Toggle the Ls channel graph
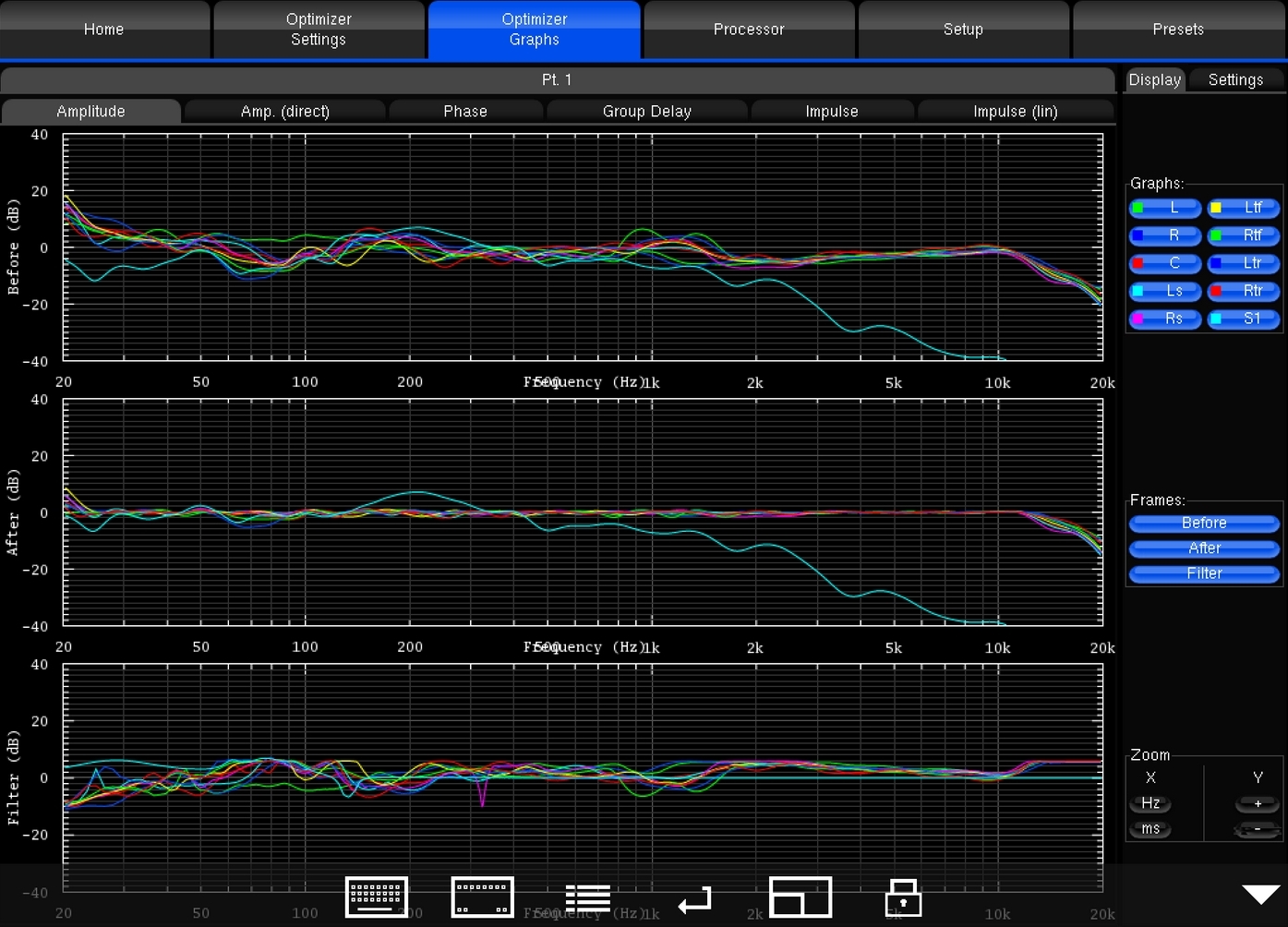Viewport: 1288px width, 927px height. [x=1165, y=291]
